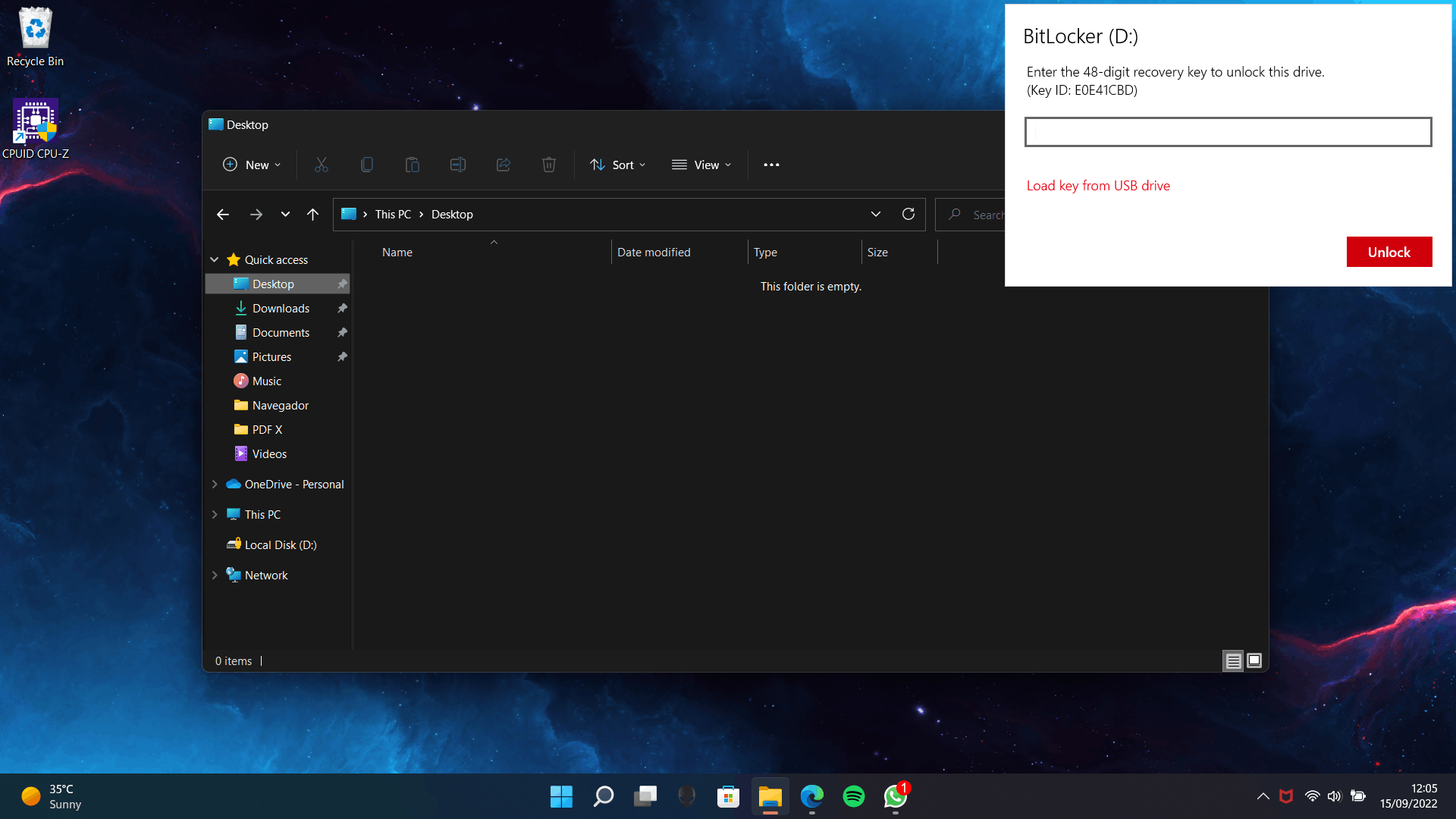Click the Share icon in toolbar

click(x=504, y=165)
